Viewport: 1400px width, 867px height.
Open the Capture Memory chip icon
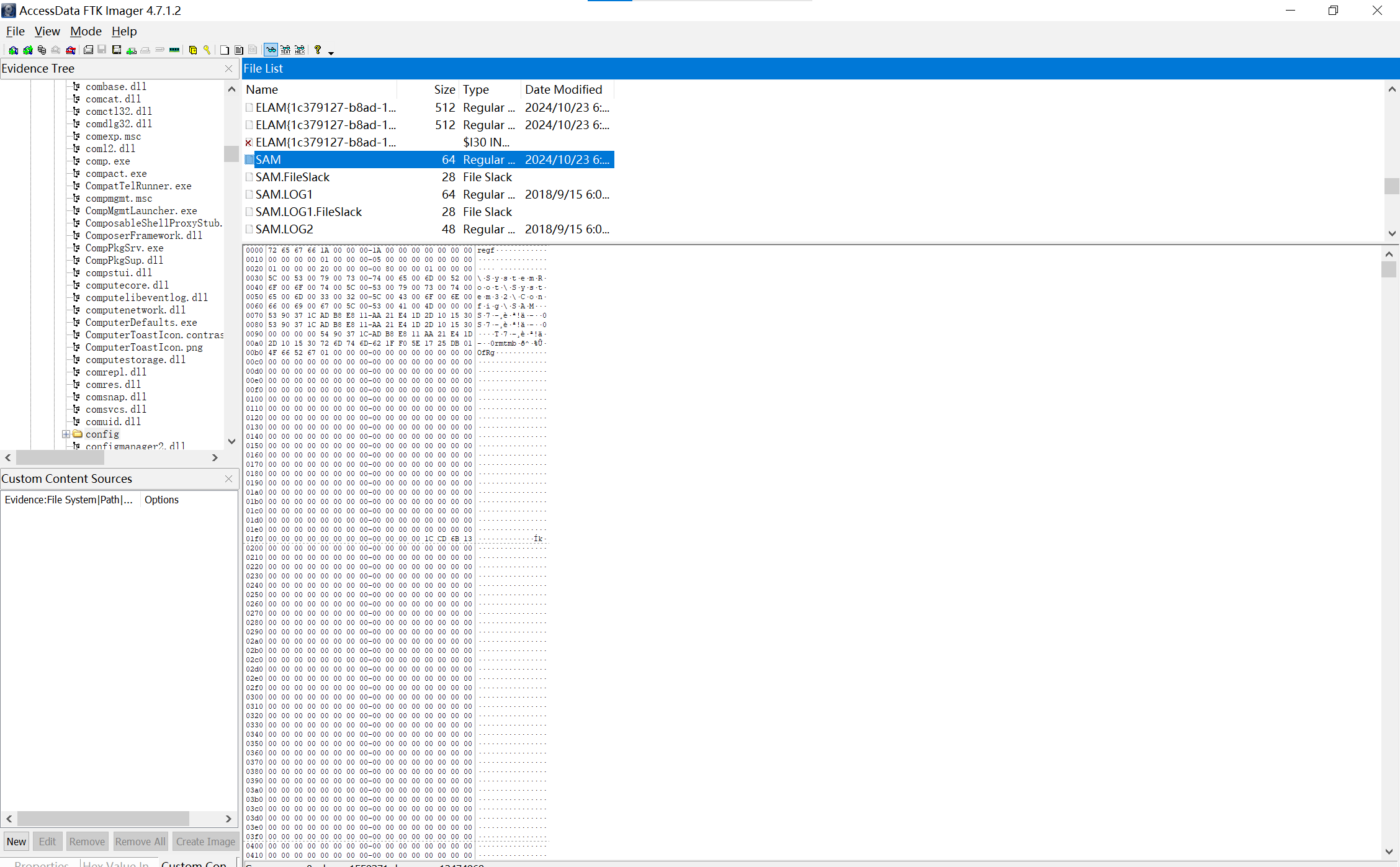[x=174, y=50]
